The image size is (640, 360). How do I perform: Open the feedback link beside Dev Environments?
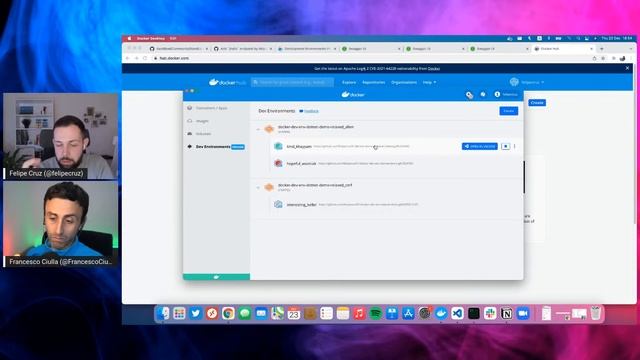(x=311, y=111)
